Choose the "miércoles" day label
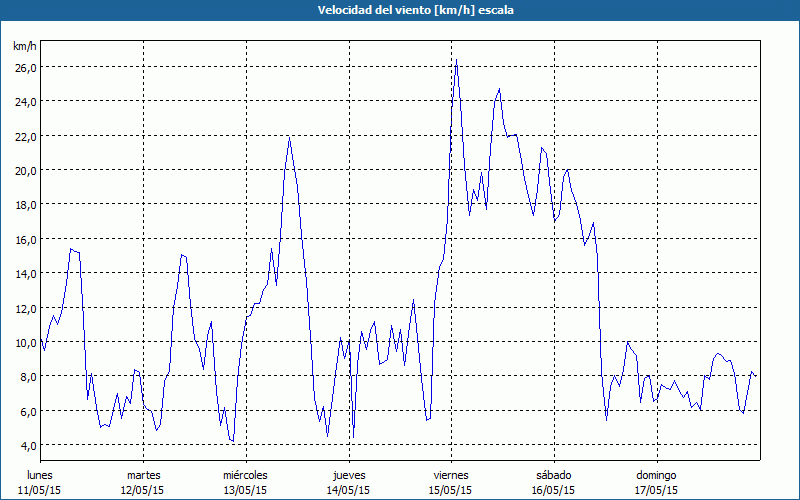Screen dimensions: 800x500 click(245, 474)
